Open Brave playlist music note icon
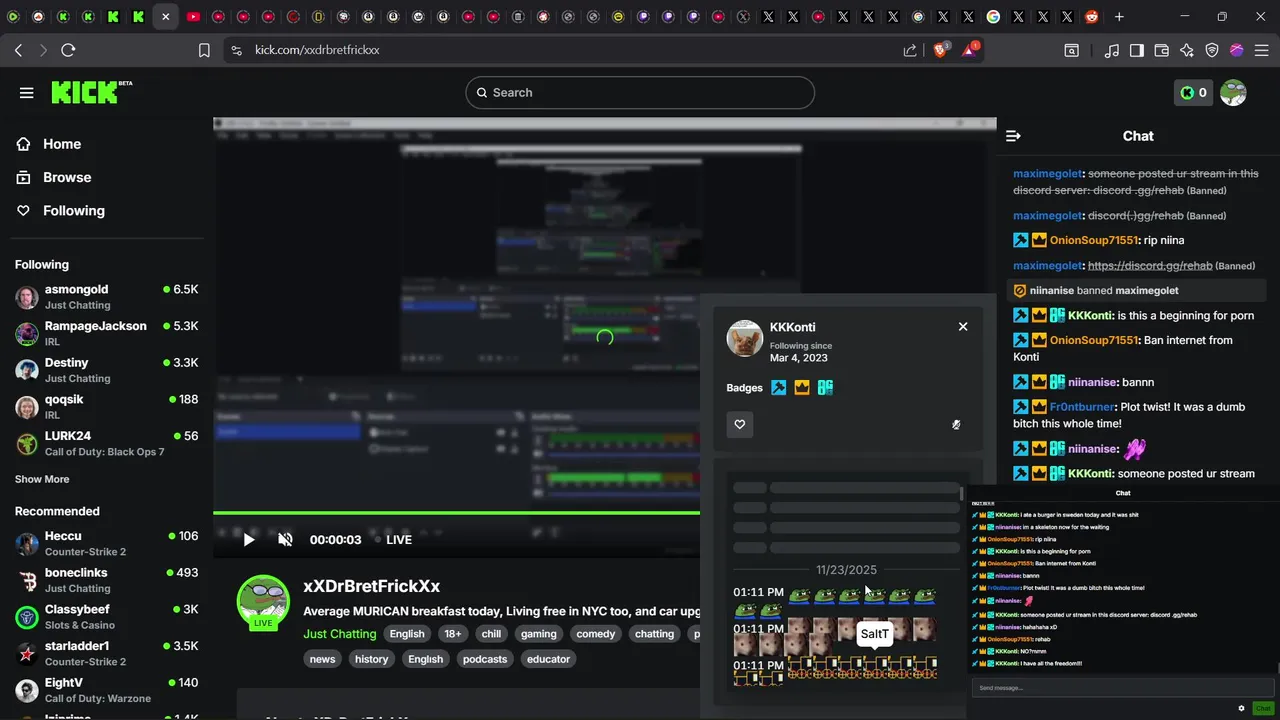This screenshot has height=720, width=1280. point(1112,50)
